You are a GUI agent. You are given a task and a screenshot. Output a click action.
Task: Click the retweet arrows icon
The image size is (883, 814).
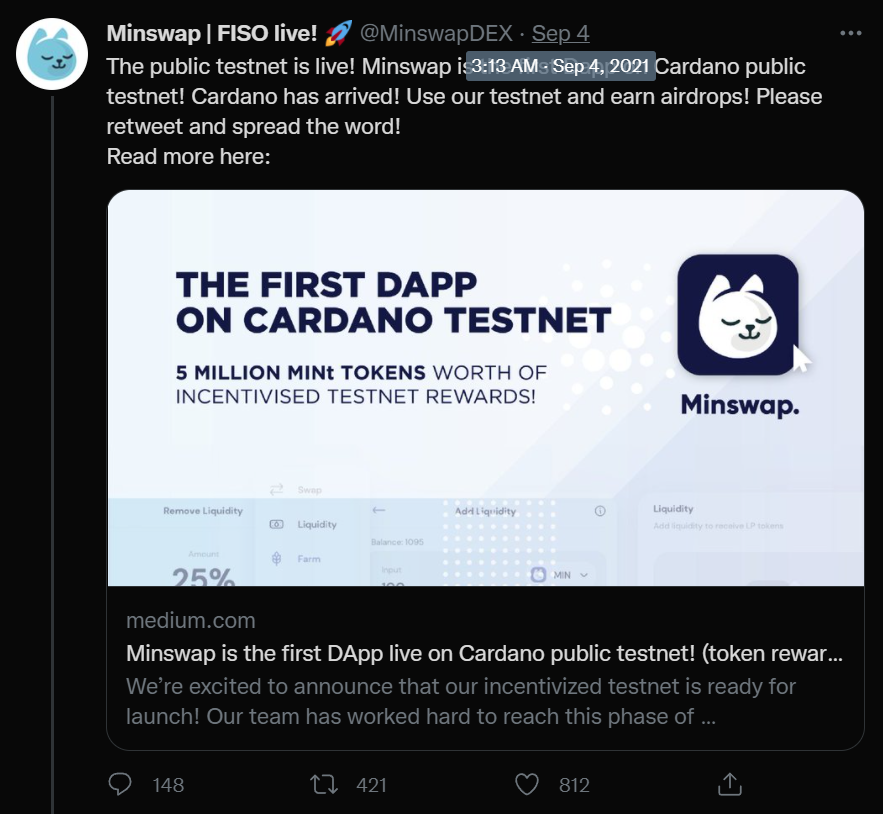325,784
